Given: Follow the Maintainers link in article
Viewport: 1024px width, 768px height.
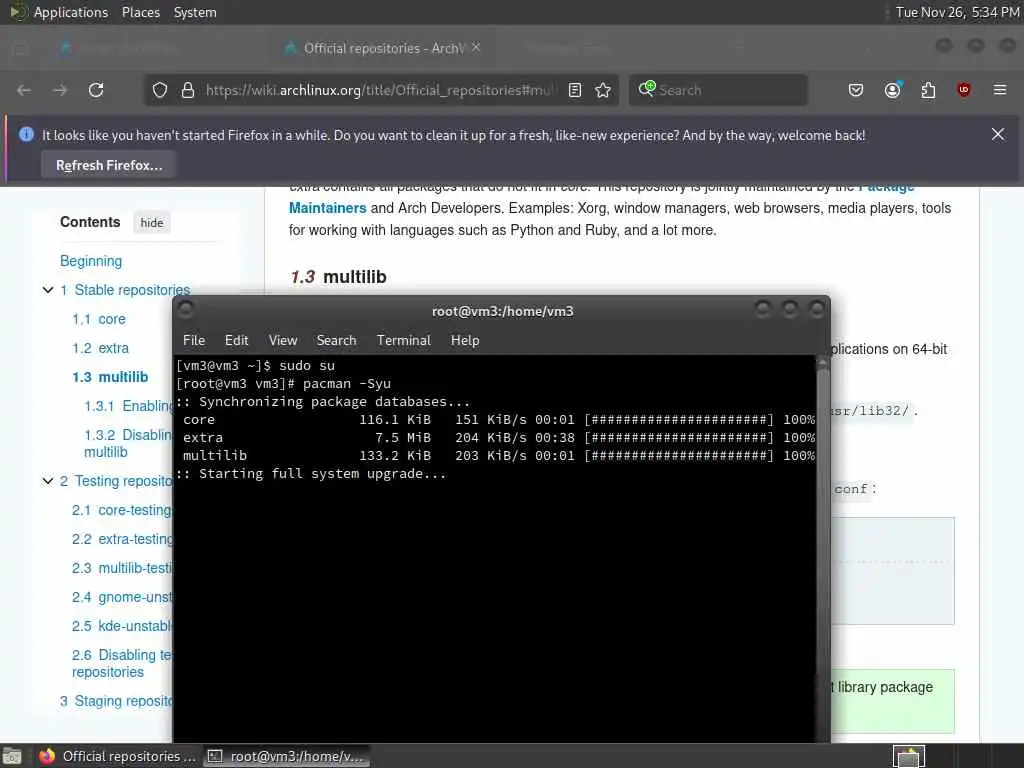Looking at the screenshot, I should [328, 208].
